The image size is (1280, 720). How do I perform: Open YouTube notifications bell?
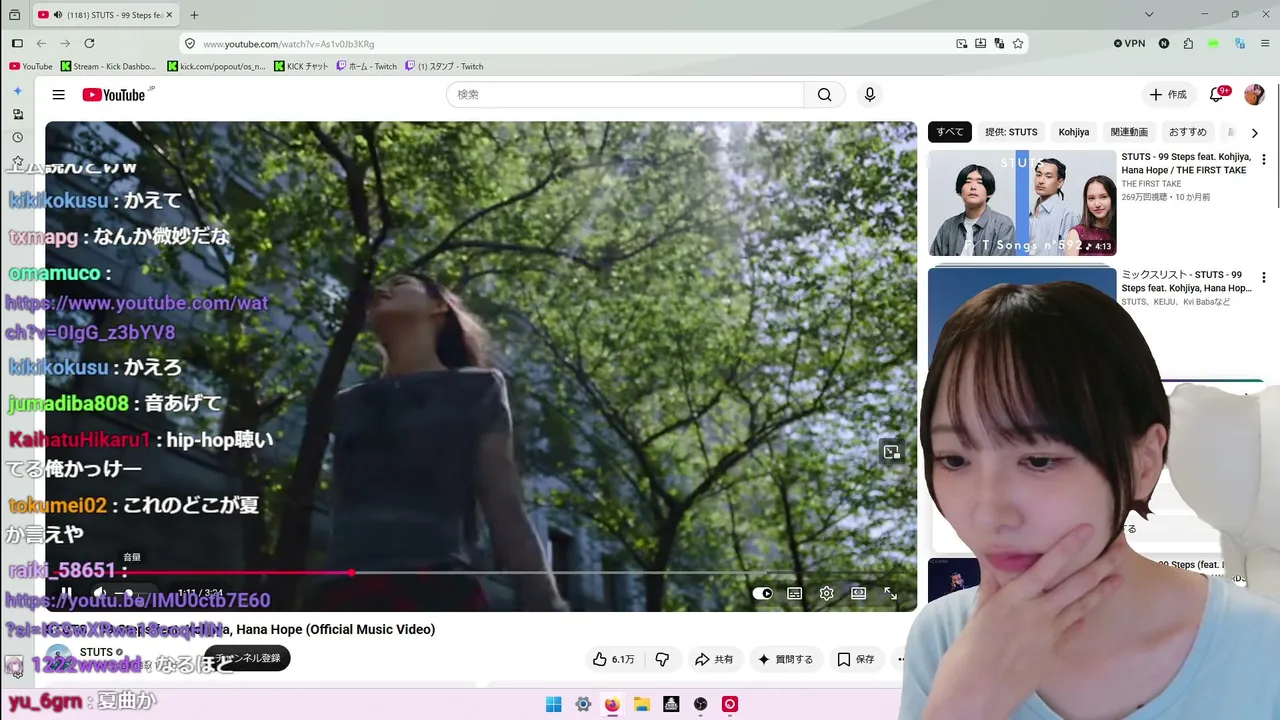pyautogui.click(x=1217, y=95)
